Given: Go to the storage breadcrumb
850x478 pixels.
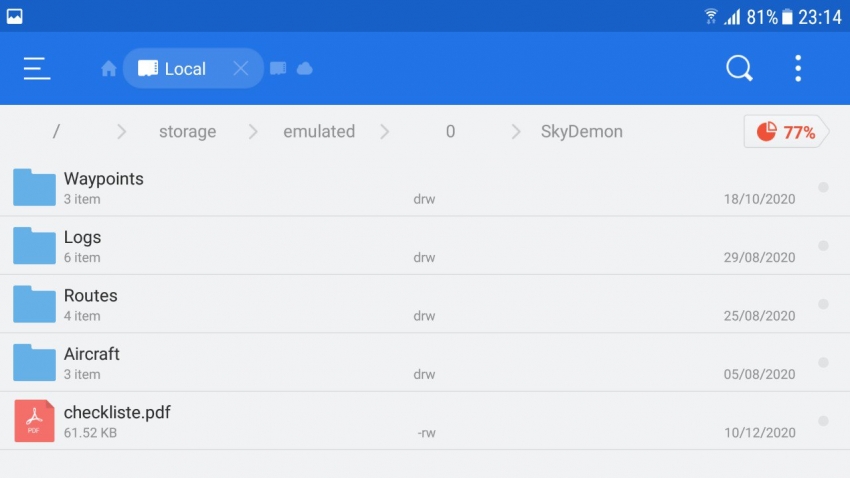Looking at the screenshot, I should coord(187,132).
